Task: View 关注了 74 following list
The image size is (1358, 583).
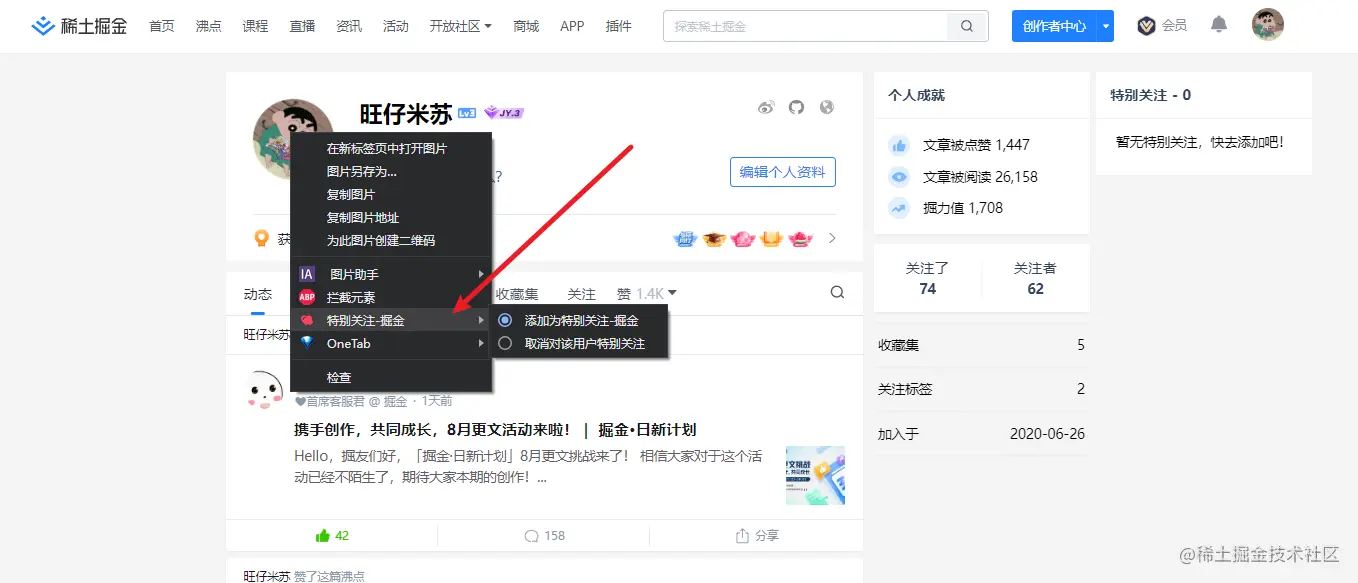Action: tap(927, 279)
